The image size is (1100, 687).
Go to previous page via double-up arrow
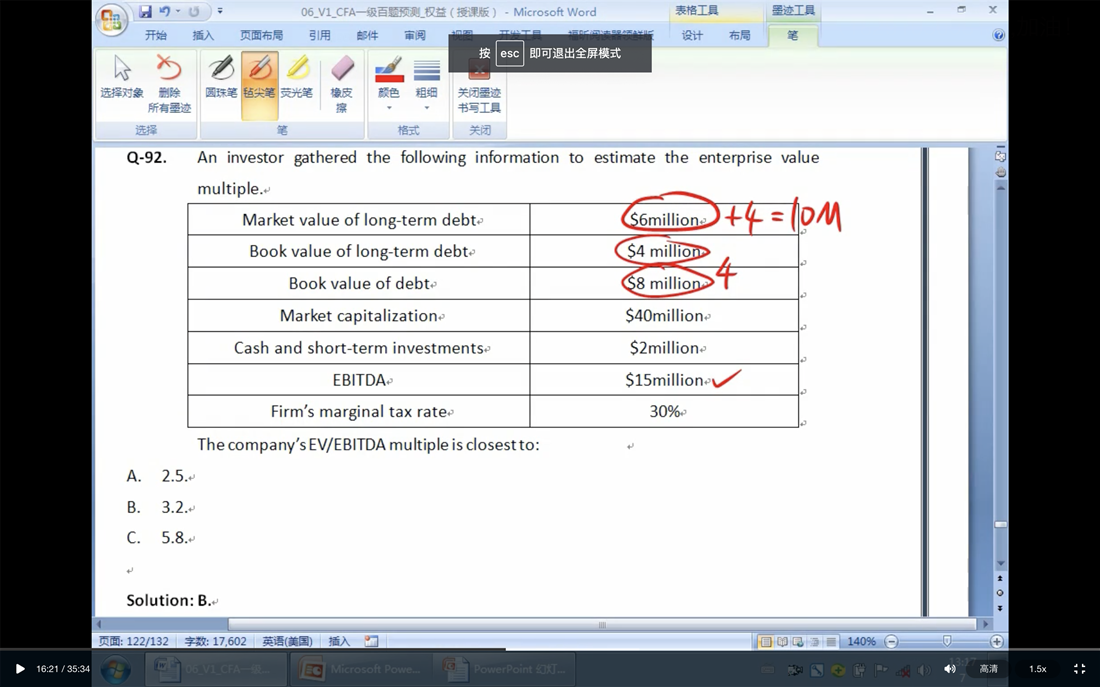point(1001,578)
